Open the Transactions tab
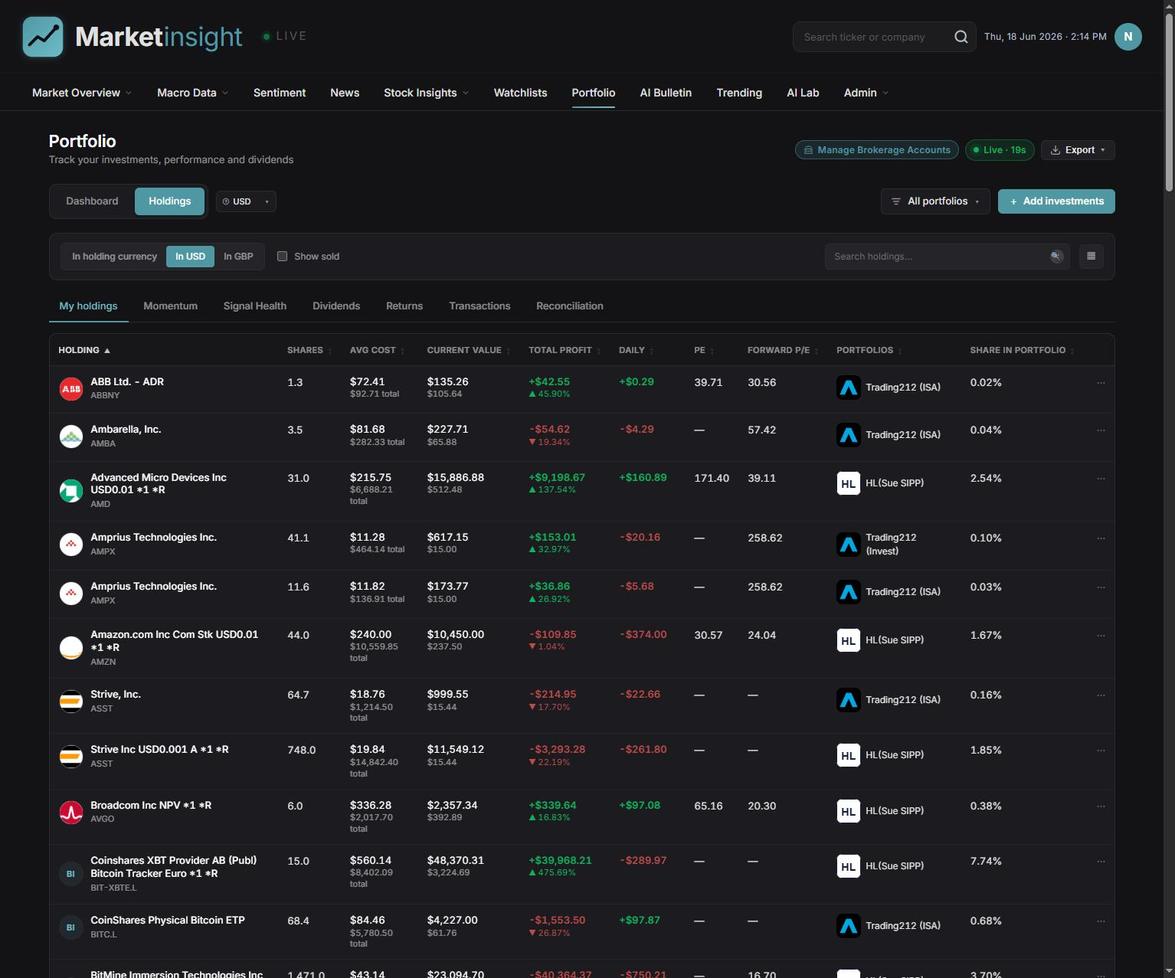 click(480, 306)
